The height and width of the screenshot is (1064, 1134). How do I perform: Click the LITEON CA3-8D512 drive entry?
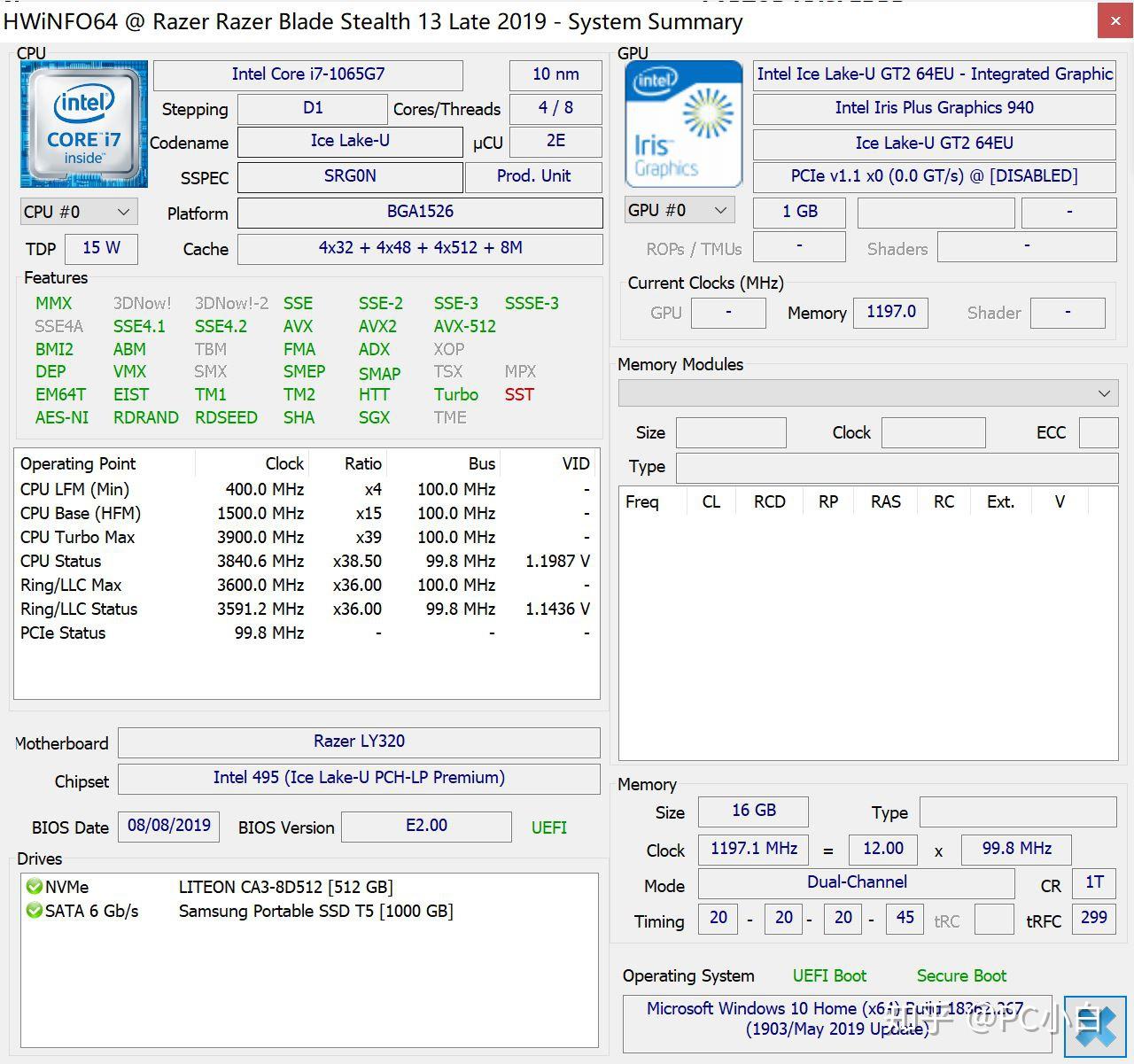[285, 887]
